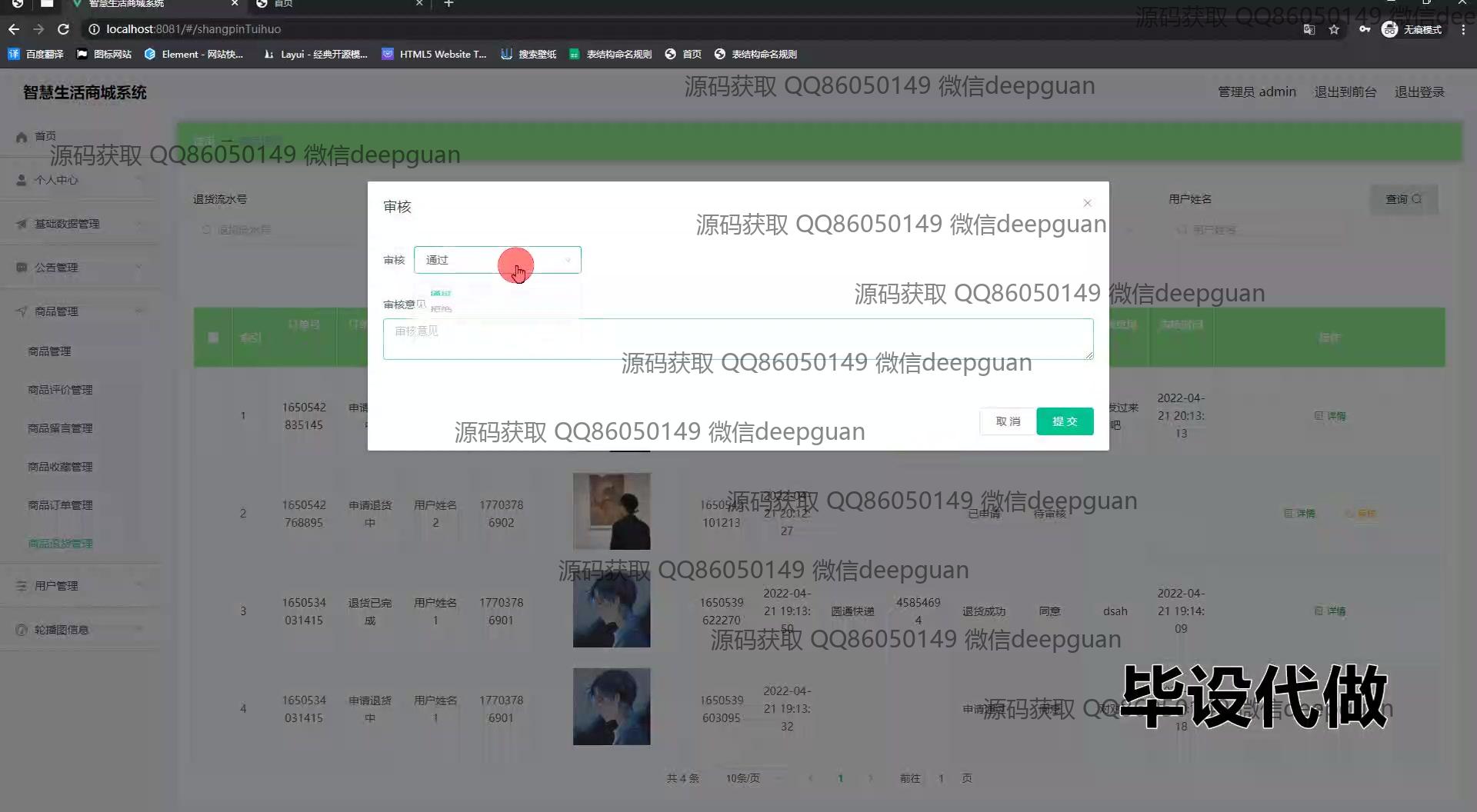Click the 取消 button in the dialog
This screenshot has width=1477, height=812.
(1007, 421)
